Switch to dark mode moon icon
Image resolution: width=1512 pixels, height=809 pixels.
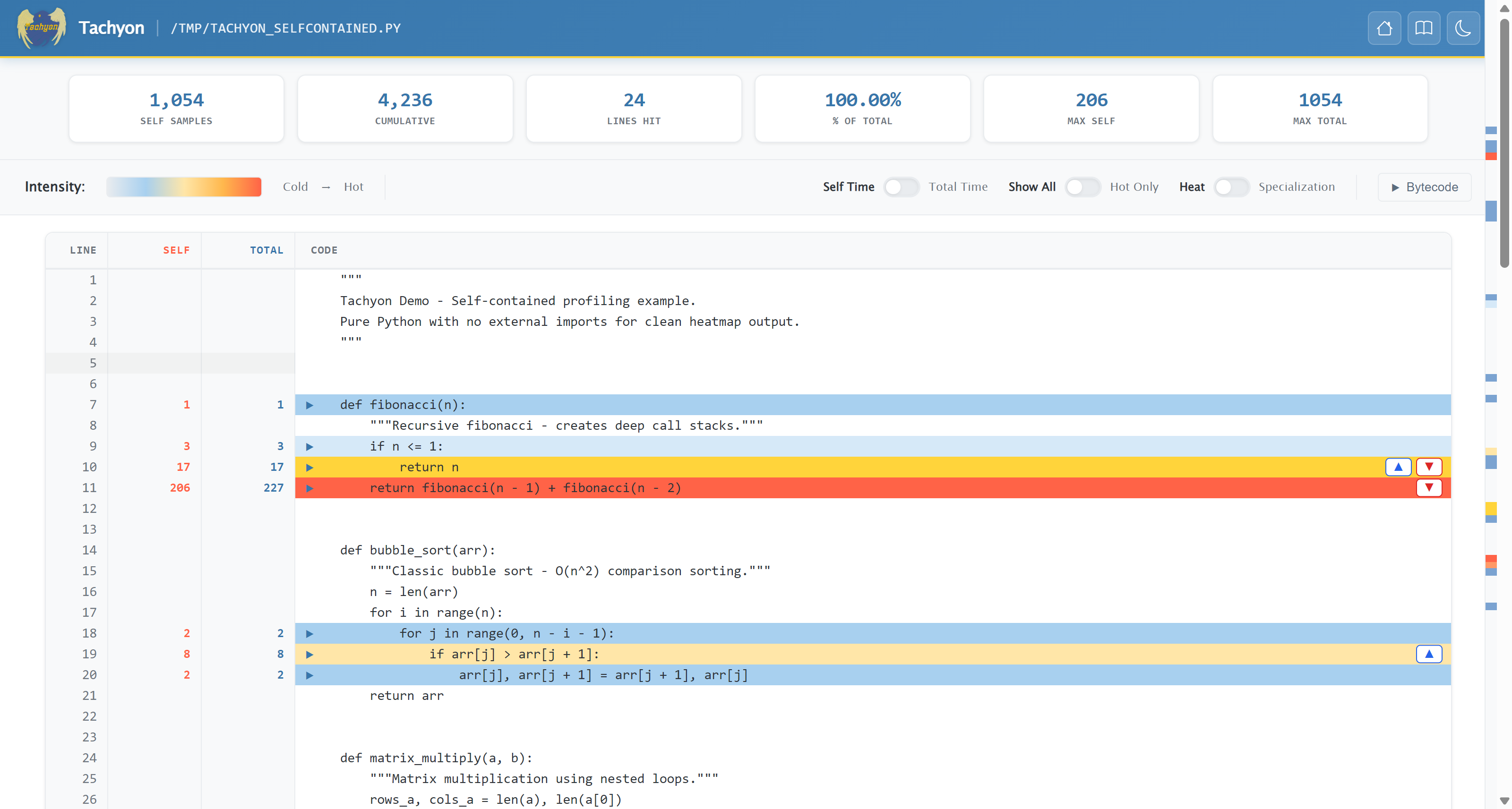point(1463,27)
